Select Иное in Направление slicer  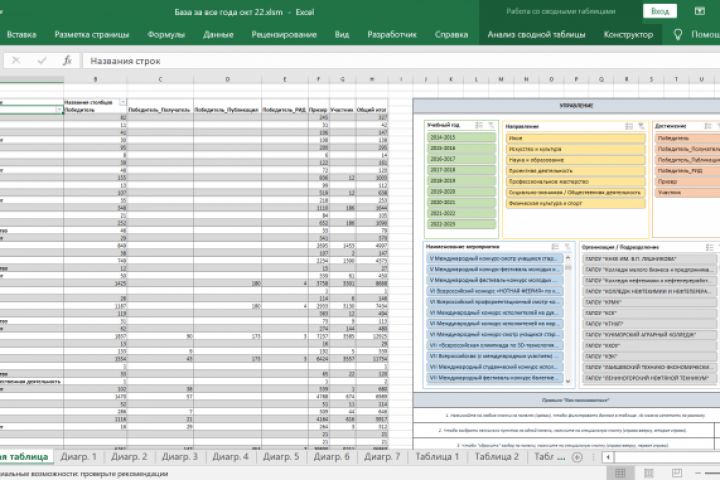click(x=575, y=138)
